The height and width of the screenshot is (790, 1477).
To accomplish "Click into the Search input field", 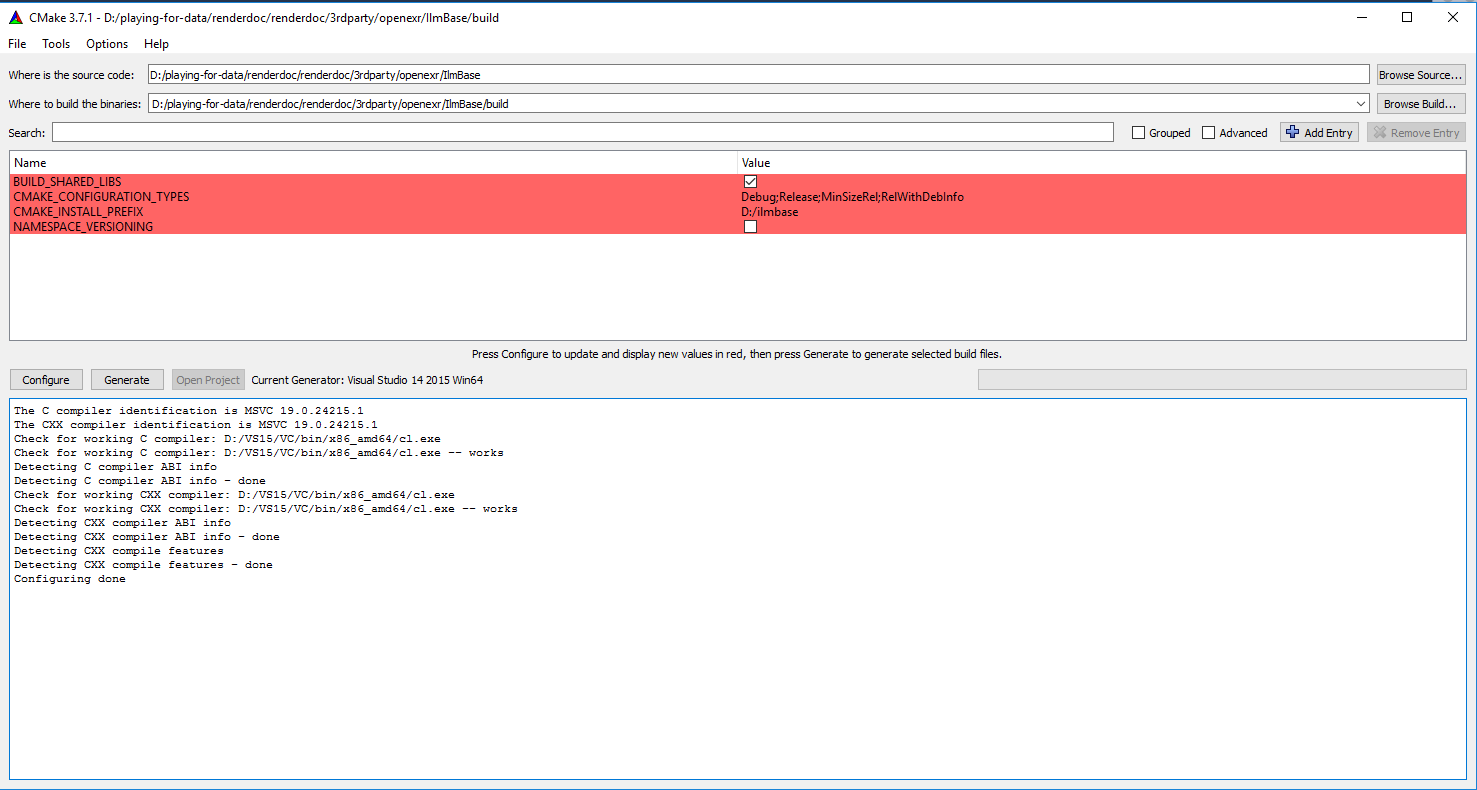I will pyautogui.click(x=582, y=133).
